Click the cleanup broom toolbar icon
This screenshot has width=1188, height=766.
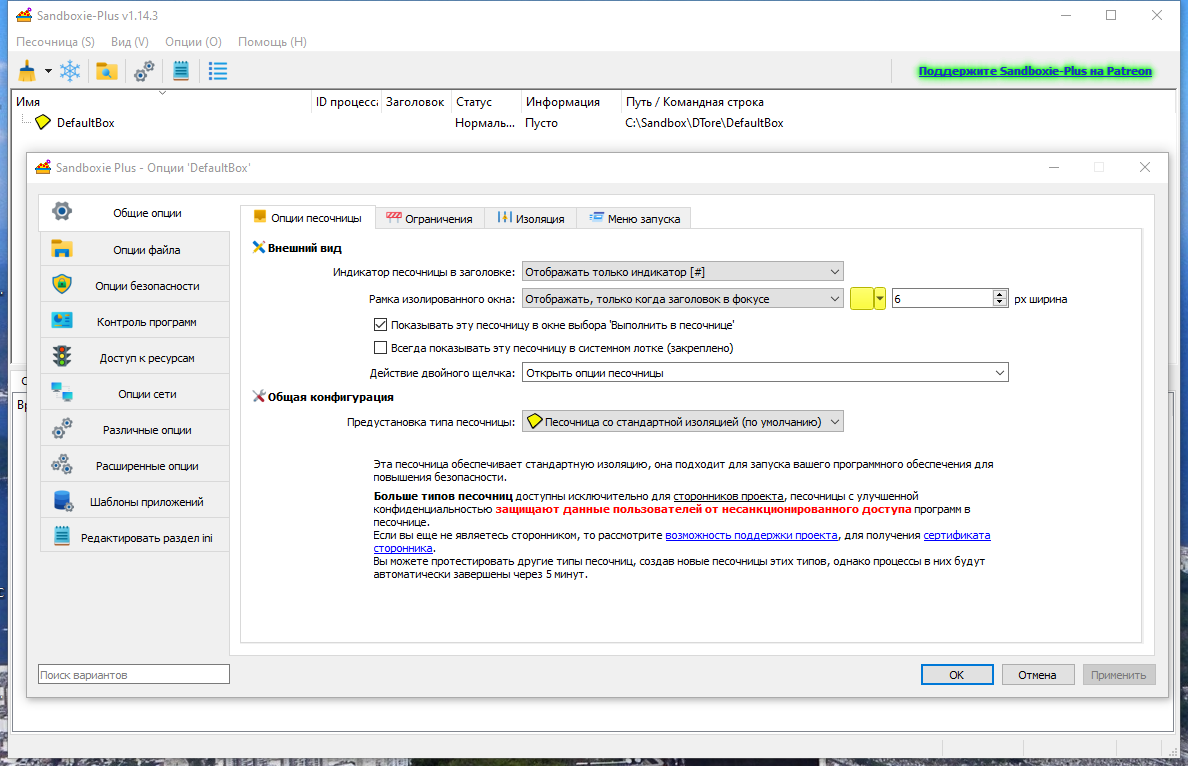point(27,71)
